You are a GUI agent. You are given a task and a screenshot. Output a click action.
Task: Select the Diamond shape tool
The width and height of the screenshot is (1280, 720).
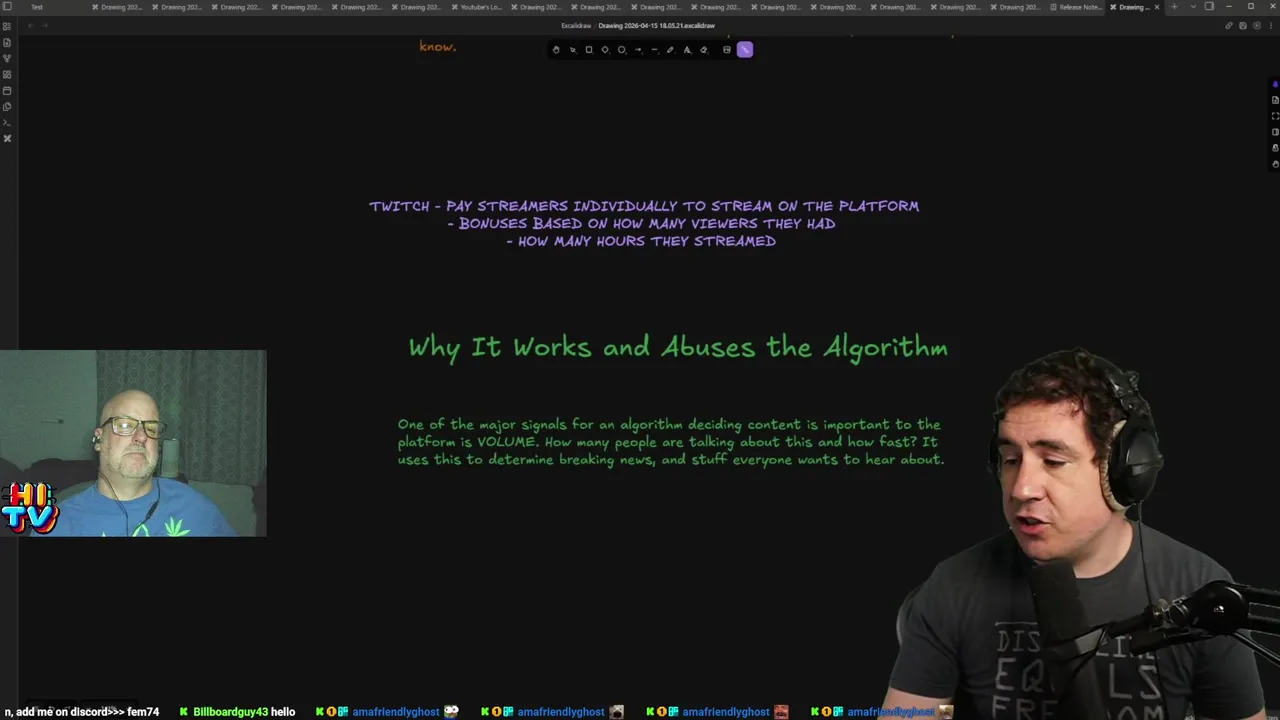pos(605,50)
